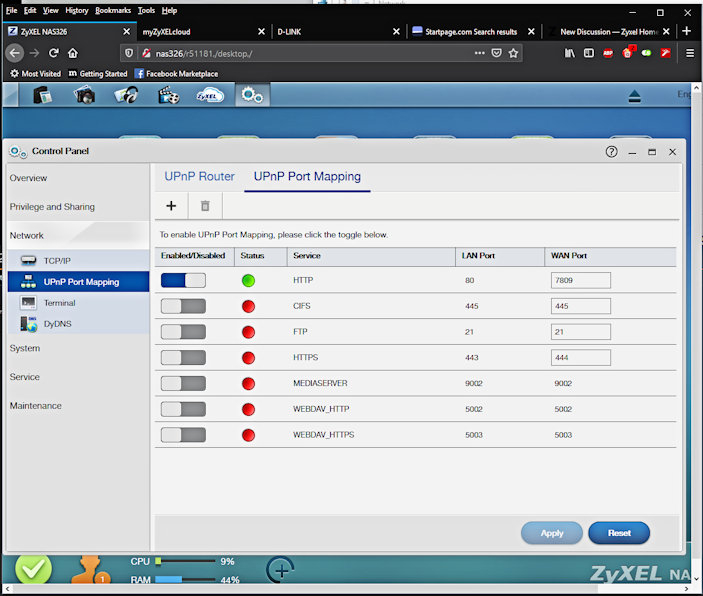Open the browser Bookmarks menu
The height and width of the screenshot is (596, 703).
click(113, 10)
